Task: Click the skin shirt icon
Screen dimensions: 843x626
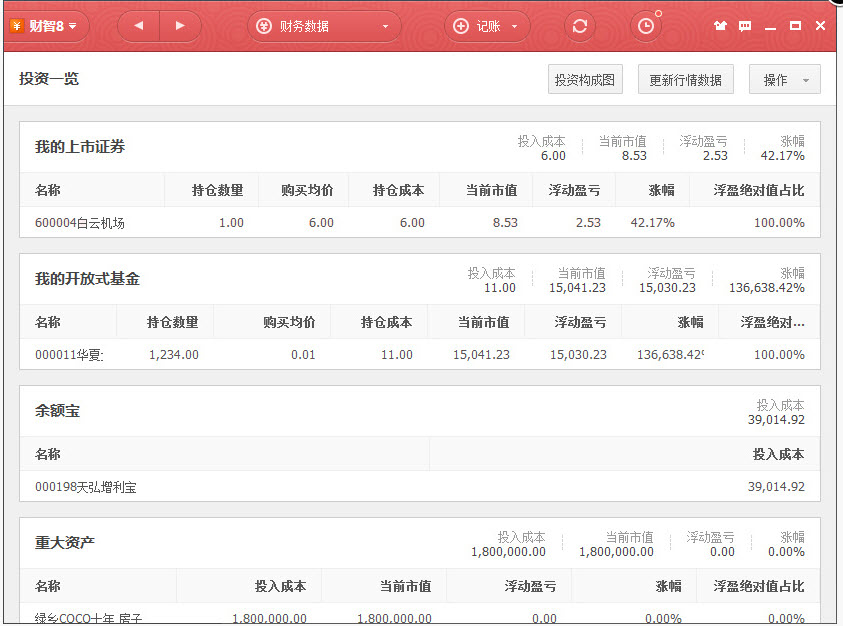Action: [x=720, y=26]
